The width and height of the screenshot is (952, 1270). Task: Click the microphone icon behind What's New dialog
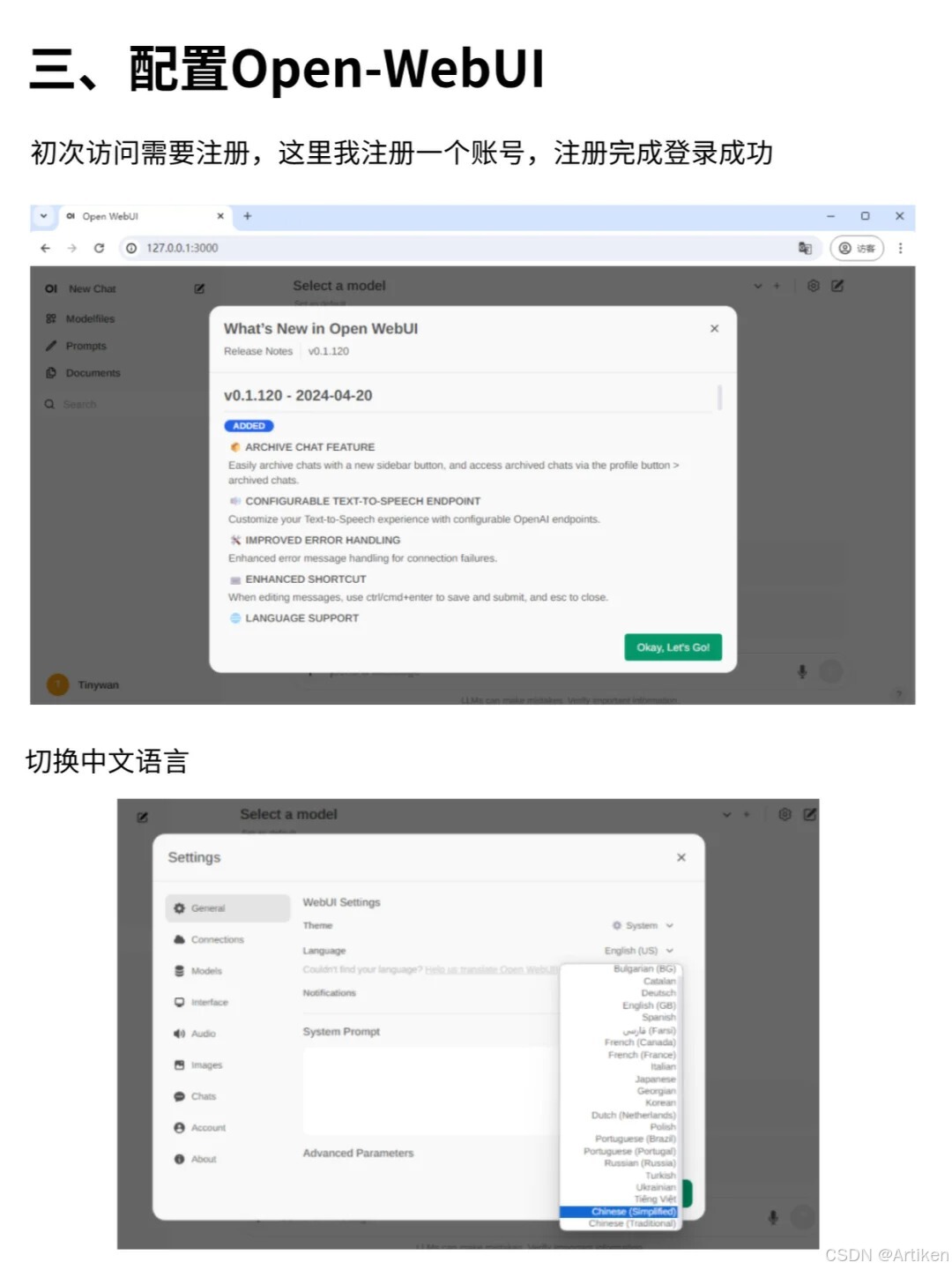coord(802,671)
